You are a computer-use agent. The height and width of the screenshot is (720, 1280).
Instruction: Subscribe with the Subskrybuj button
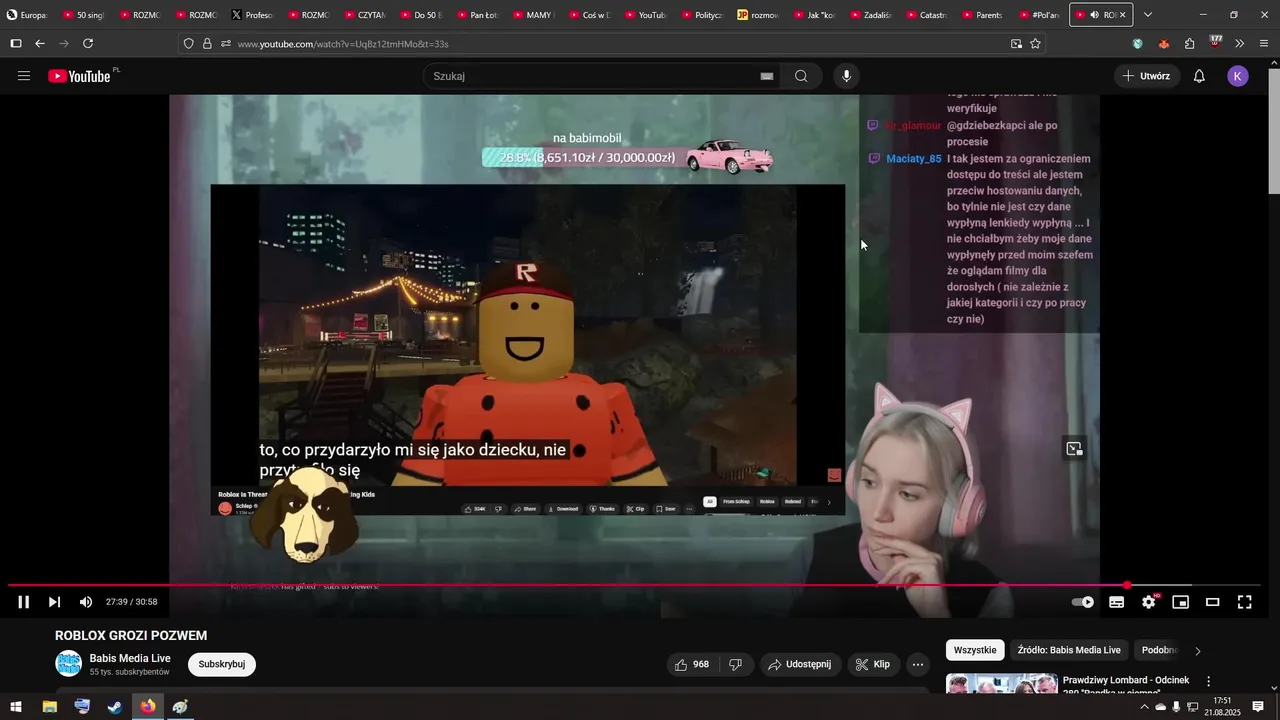[x=222, y=664]
